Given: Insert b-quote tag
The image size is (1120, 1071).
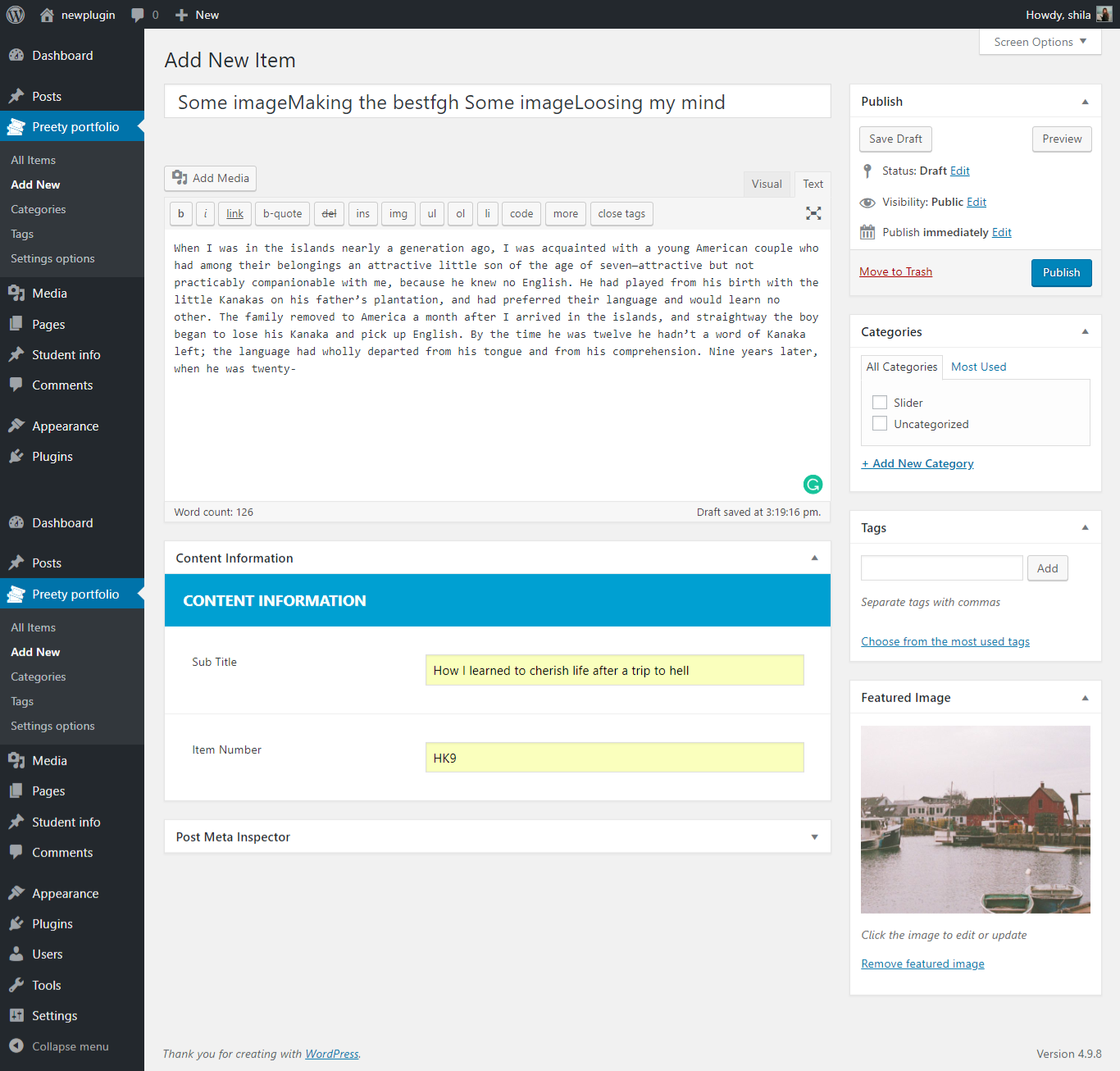Looking at the screenshot, I should point(283,214).
